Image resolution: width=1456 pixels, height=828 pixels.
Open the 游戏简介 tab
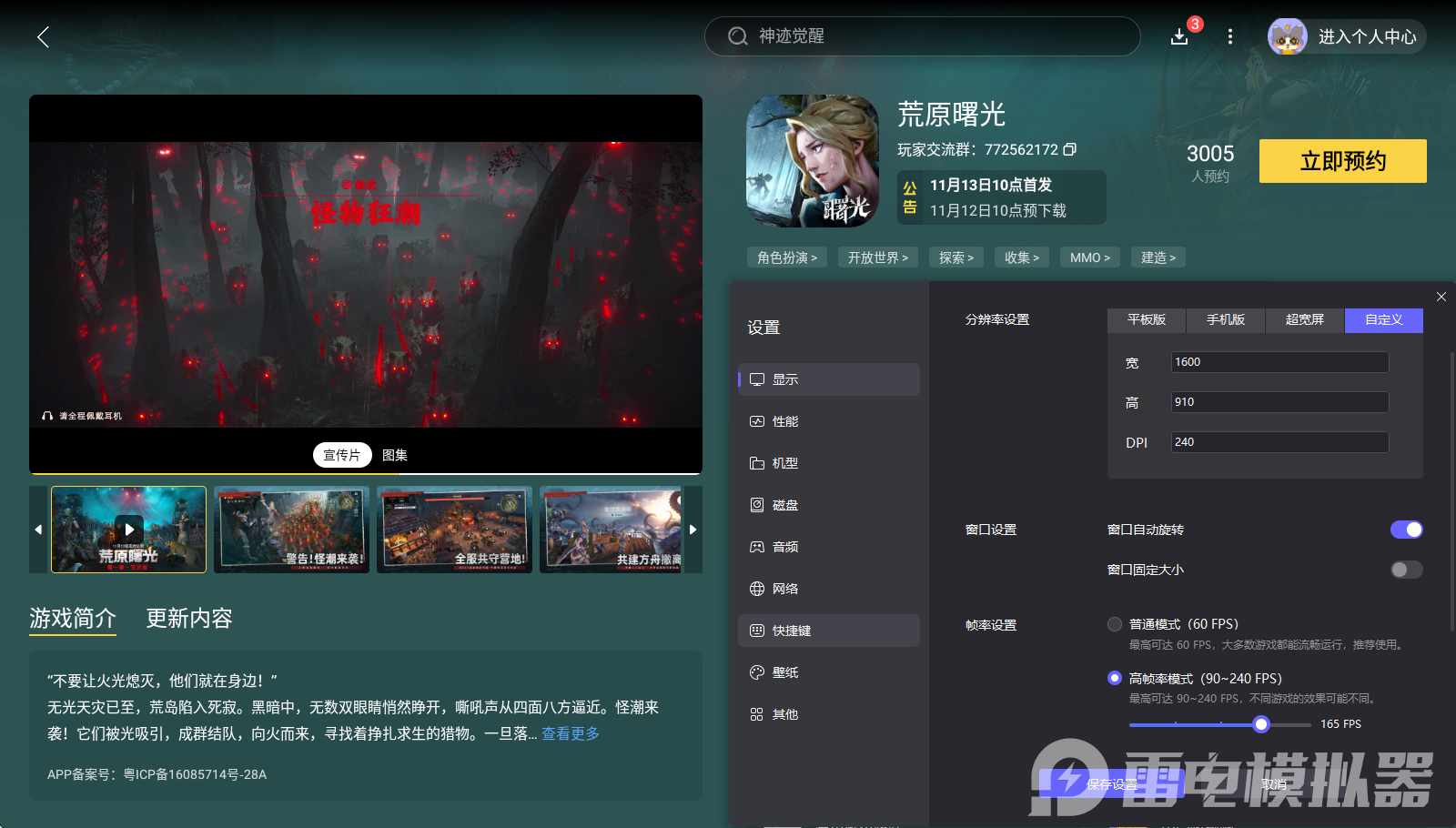pyautogui.click(x=73, y=619)
